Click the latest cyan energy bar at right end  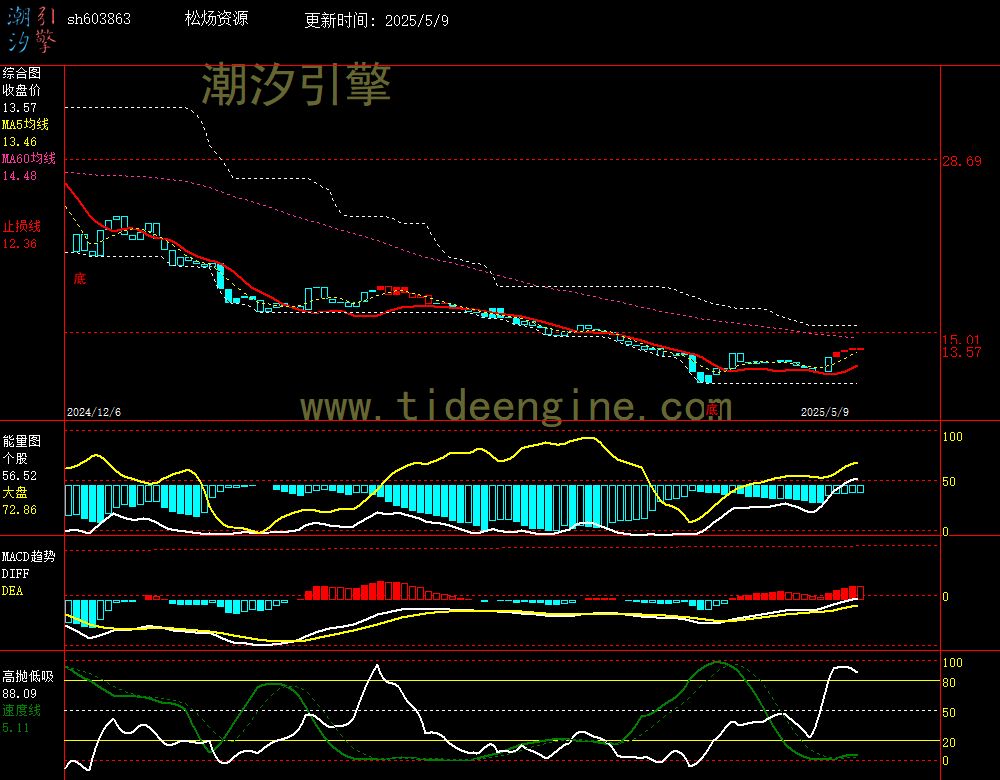coord(860,489)
